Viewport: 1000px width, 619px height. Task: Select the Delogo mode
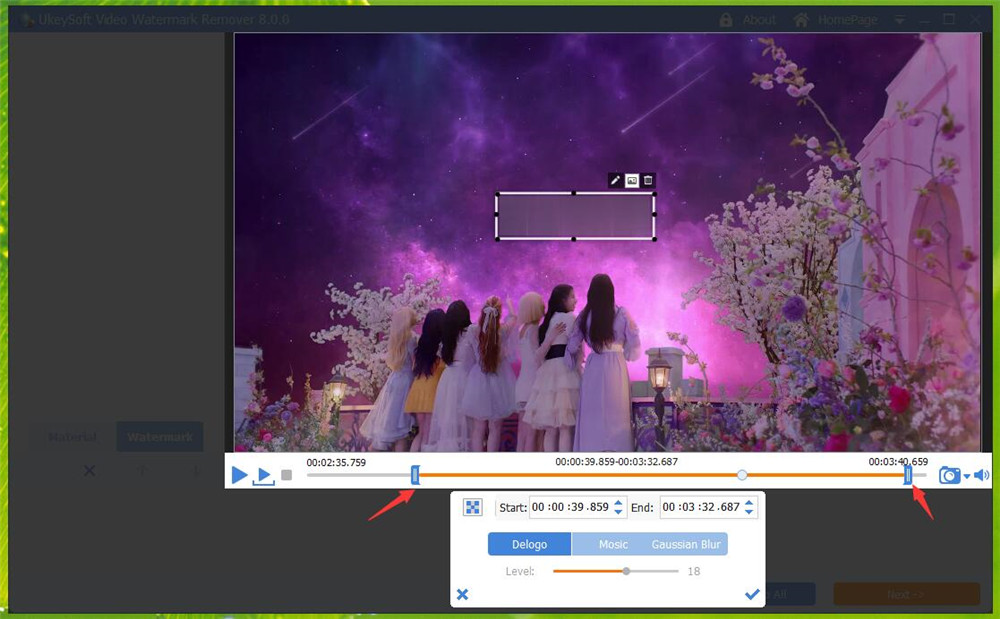pyautogui.click(x=529, y=544)
